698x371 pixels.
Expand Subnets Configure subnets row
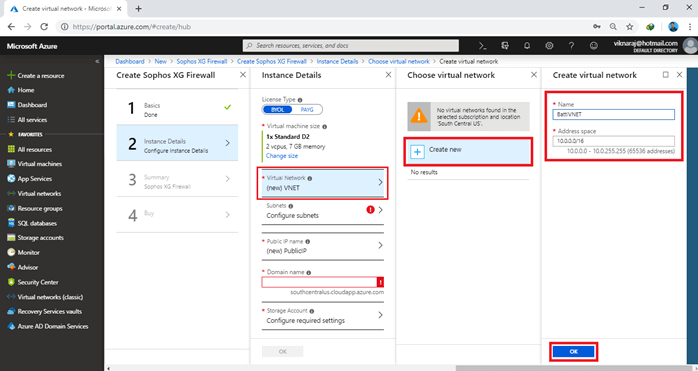[323, 211]
